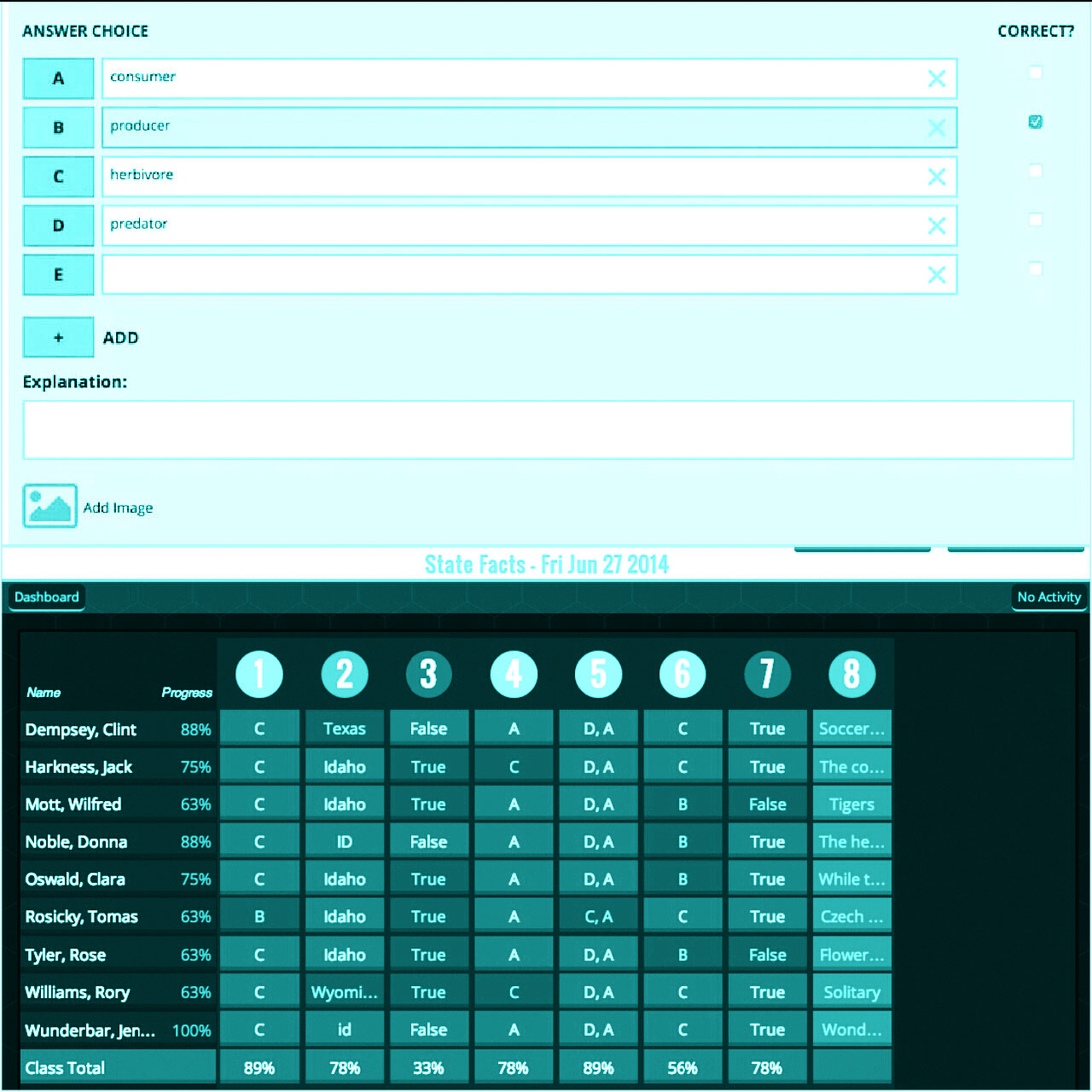Open Dempsey, Clint's Soccer response cell
The image size is (1092, 1092).
tap(851, 729)
